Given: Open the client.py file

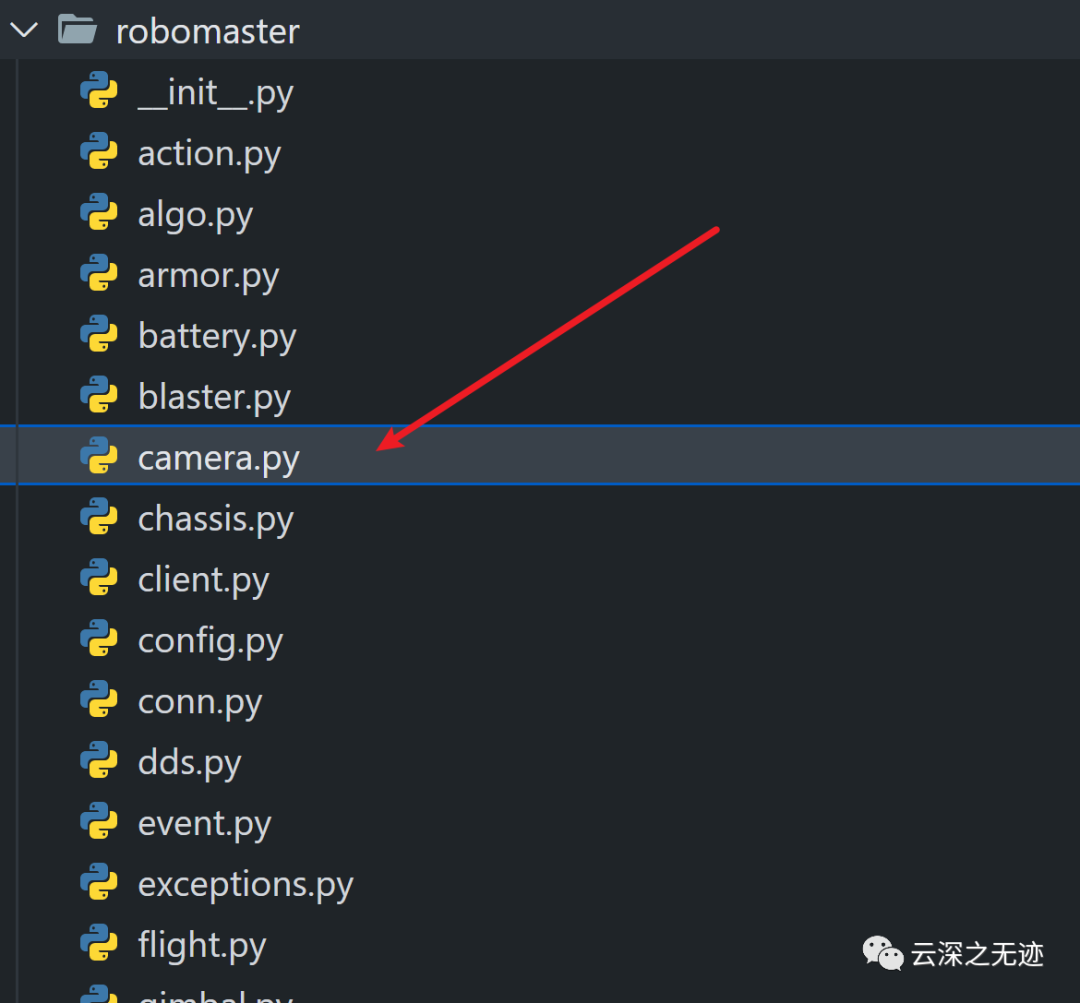Looking at the screenshot, I should tap(203, 579).
